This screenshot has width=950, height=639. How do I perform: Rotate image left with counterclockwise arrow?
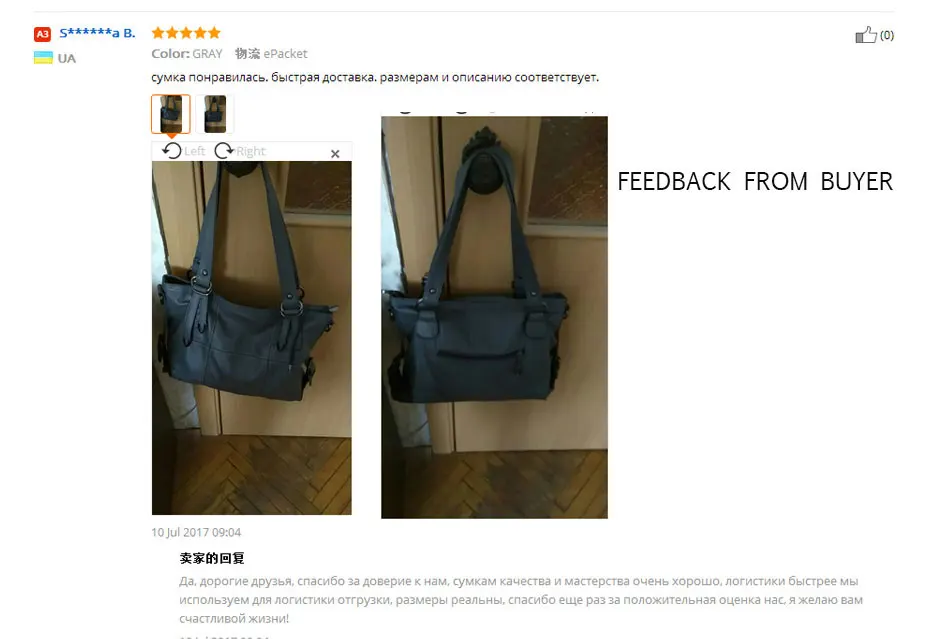click(172, 150)
